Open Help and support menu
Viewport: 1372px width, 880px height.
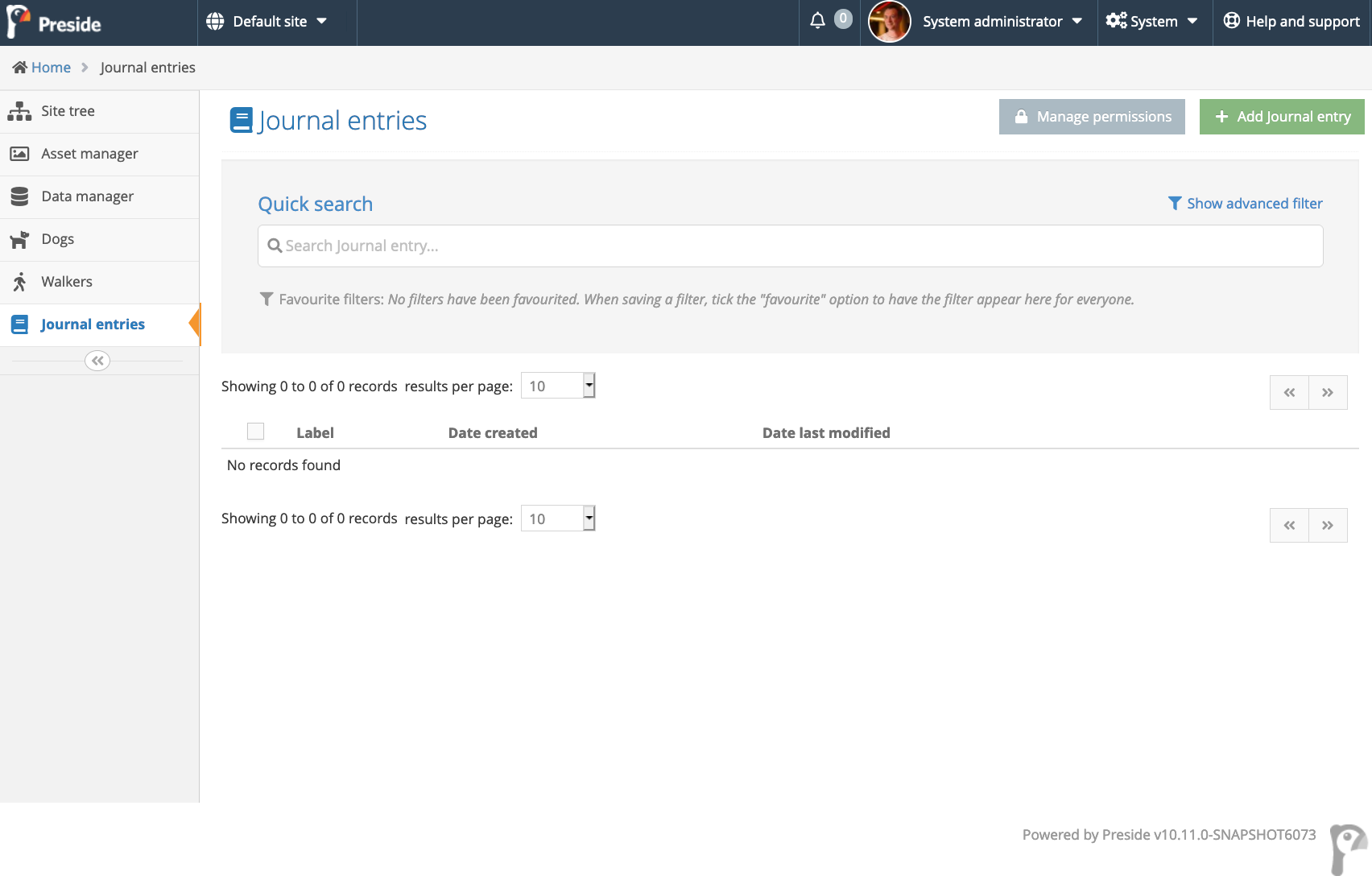coord(1291,22)
